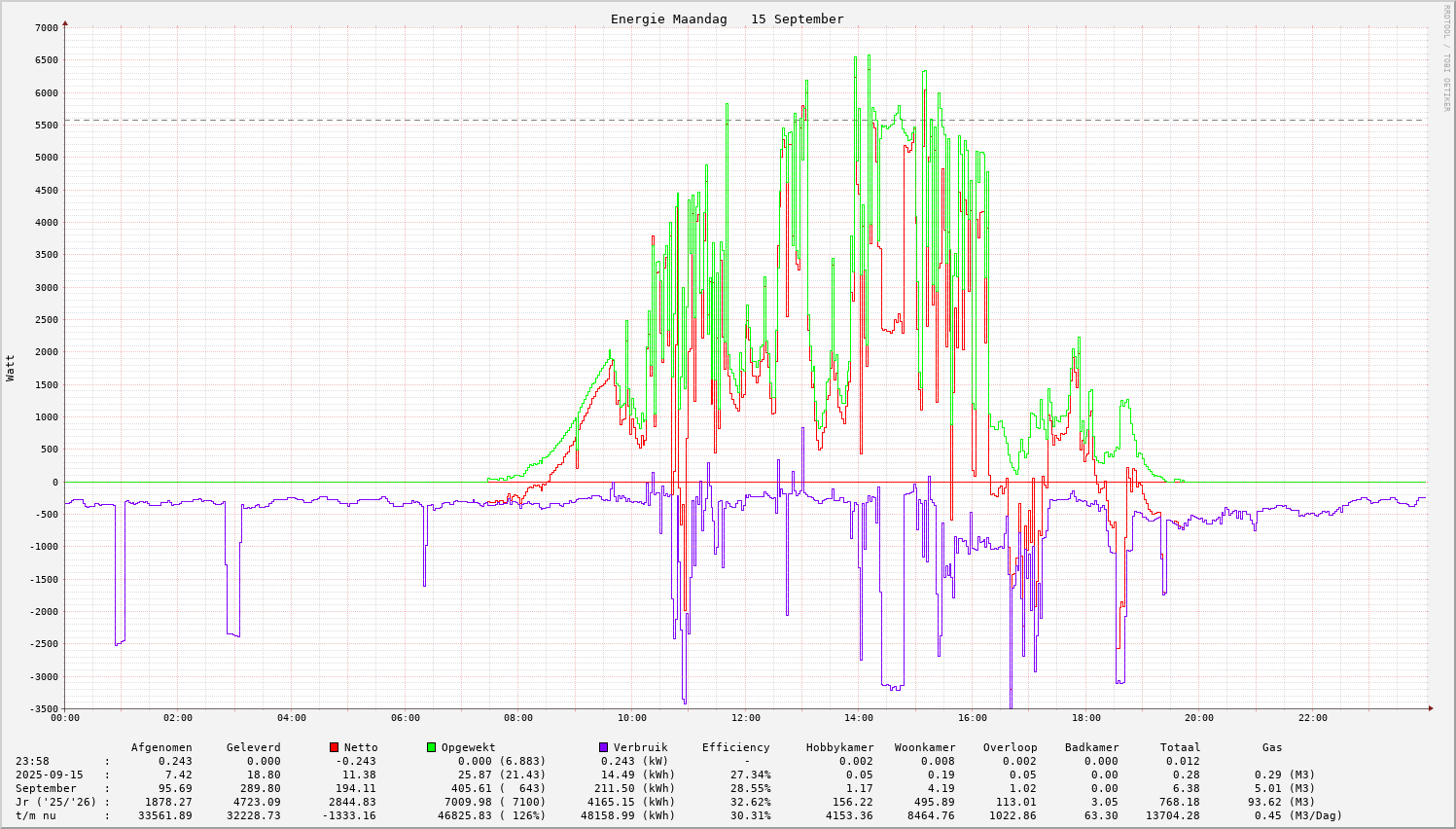Image resolution: width=1456 pixels, height=829 pixels.
Task: Click the Badkamer column header
Action: [x=1091, y=747]
